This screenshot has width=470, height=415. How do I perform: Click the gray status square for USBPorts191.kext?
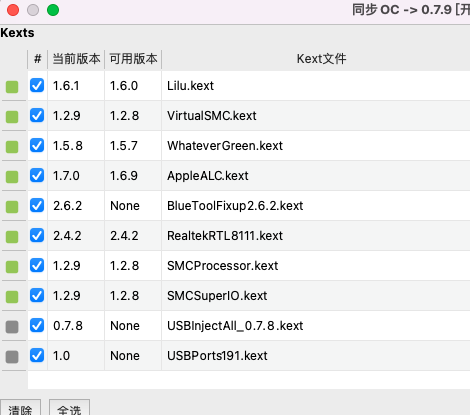point(12,357)
